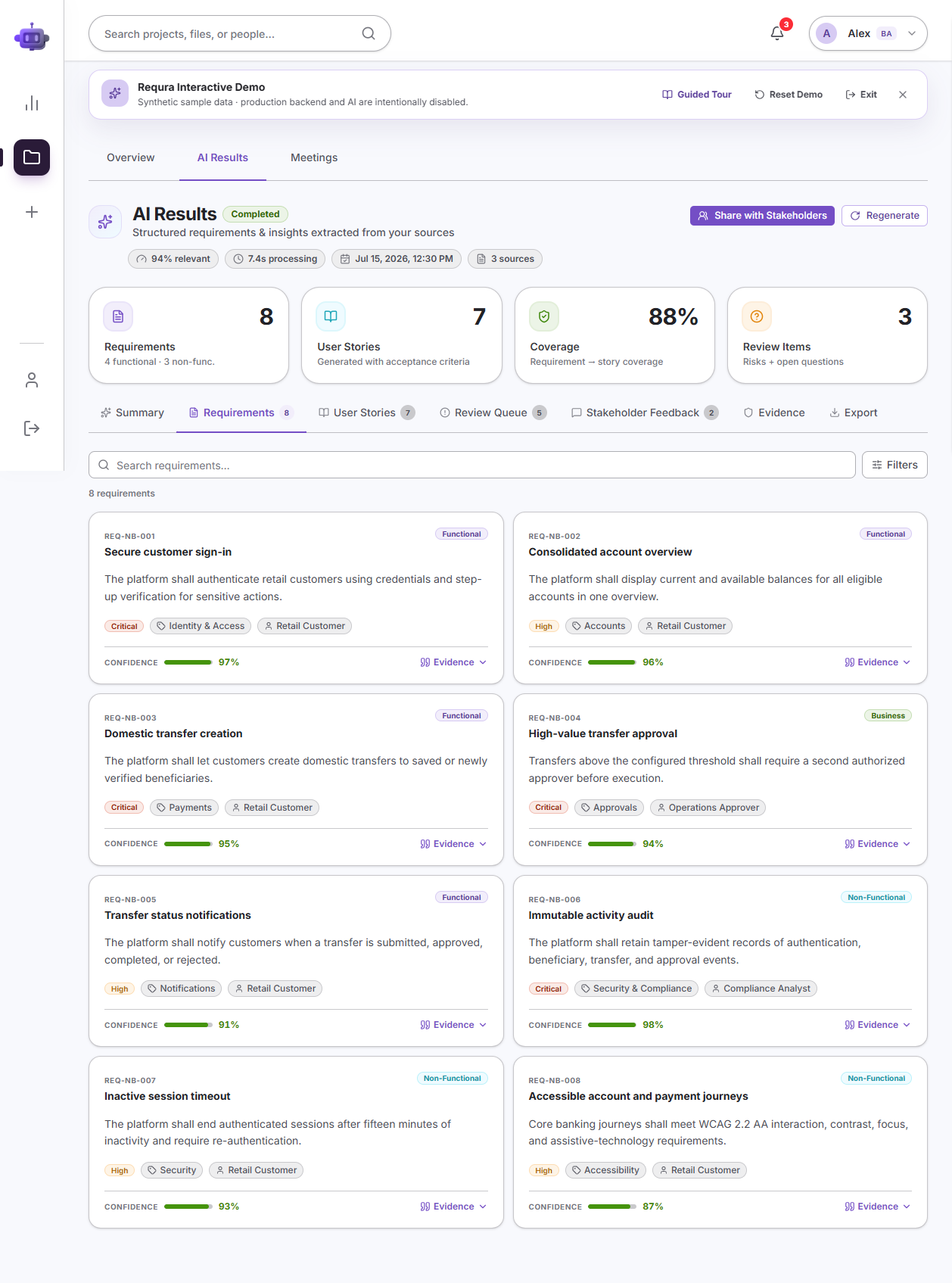The height and width of the screenshot is (1283, 952).
Task: Expand Evidence for Immutable activity audit
Action: coord(878,1025)
